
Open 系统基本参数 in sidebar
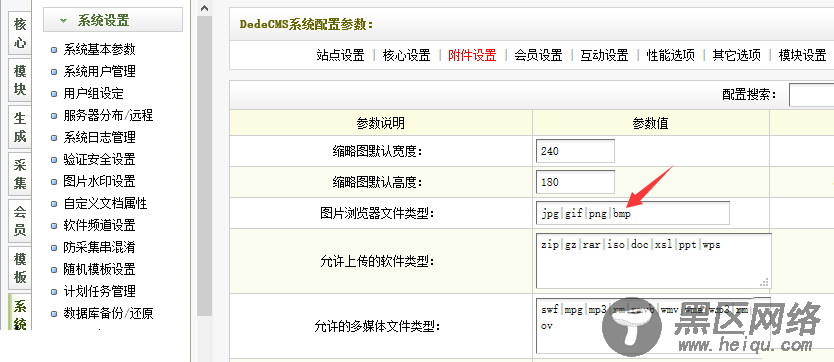pyautogui.click(x=99, y=49)
